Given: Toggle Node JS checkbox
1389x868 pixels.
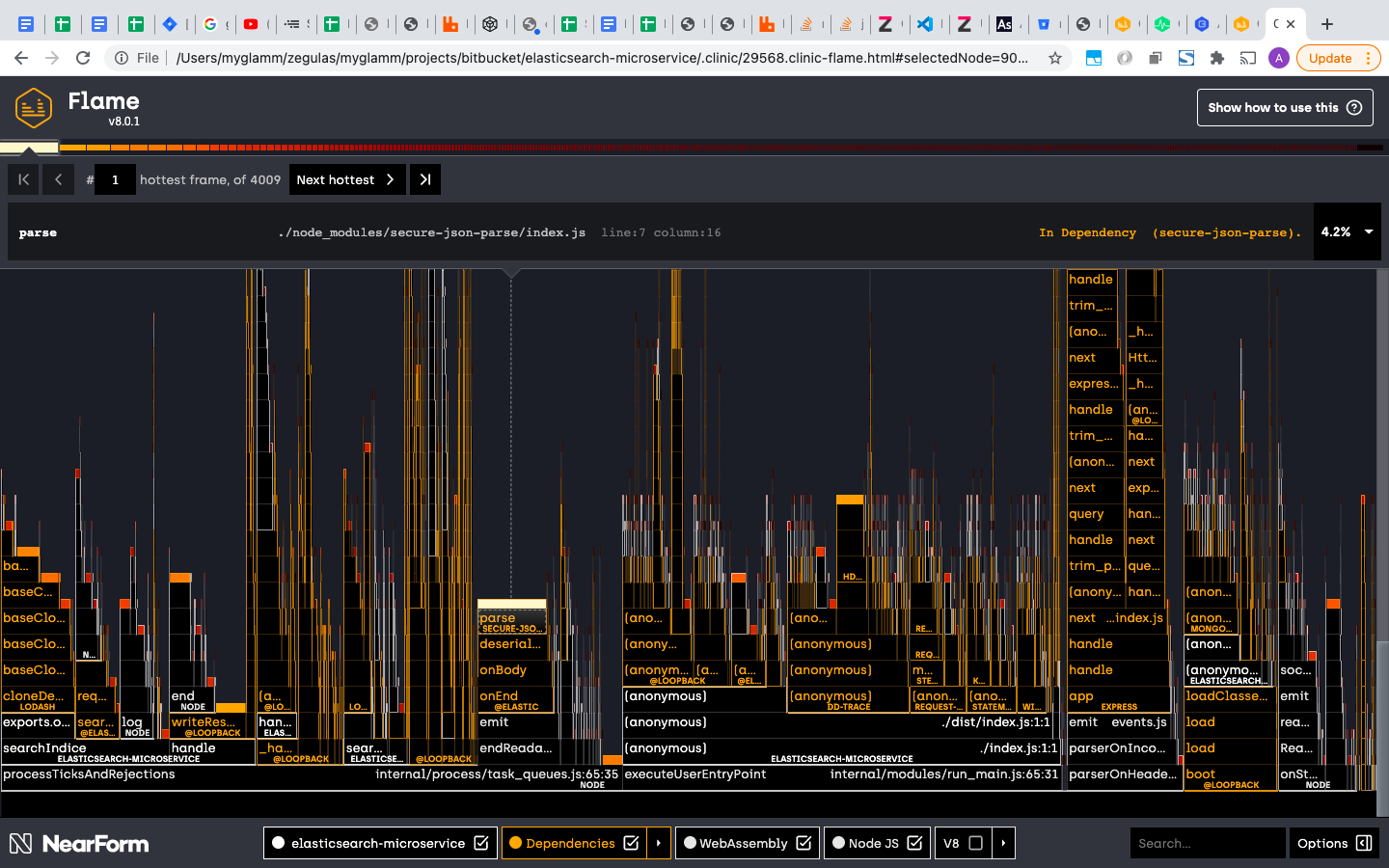Looking at the screenshot, I should tap(914, 843).
